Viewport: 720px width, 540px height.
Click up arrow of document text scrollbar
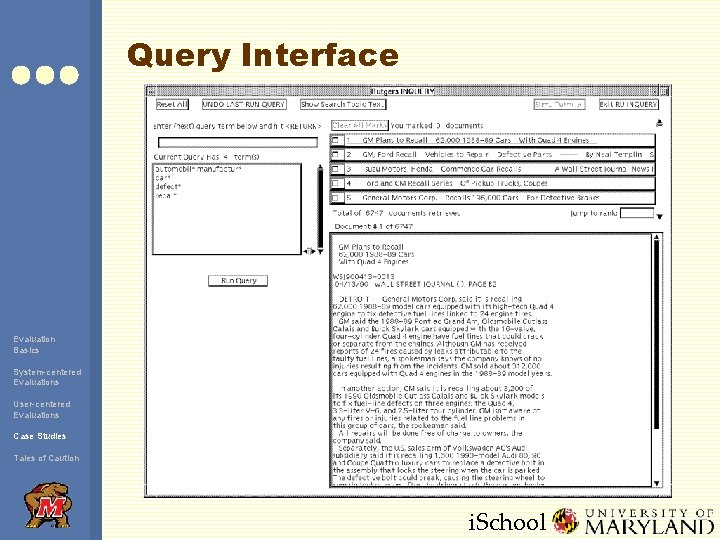(x=657, y=237)
